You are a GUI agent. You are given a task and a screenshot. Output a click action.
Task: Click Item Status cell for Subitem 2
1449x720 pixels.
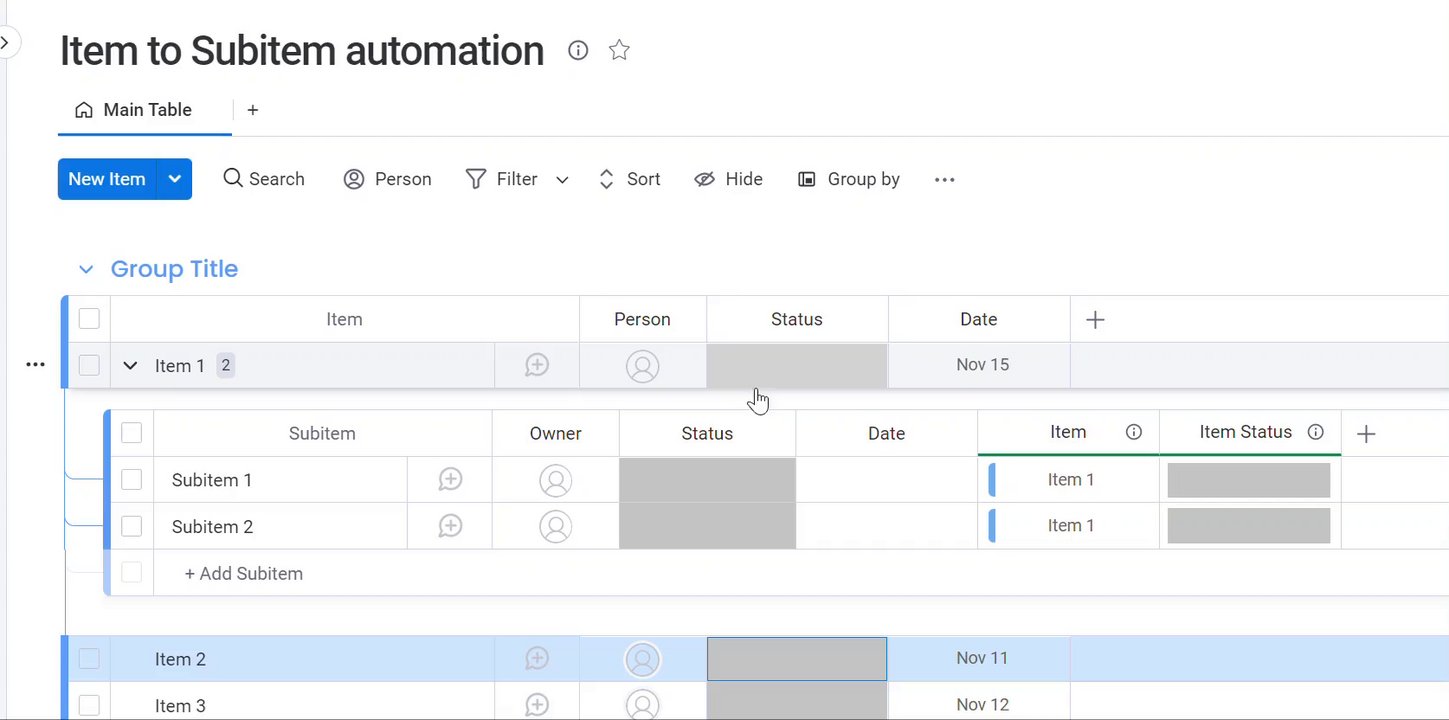click(x=1249, y=526)
